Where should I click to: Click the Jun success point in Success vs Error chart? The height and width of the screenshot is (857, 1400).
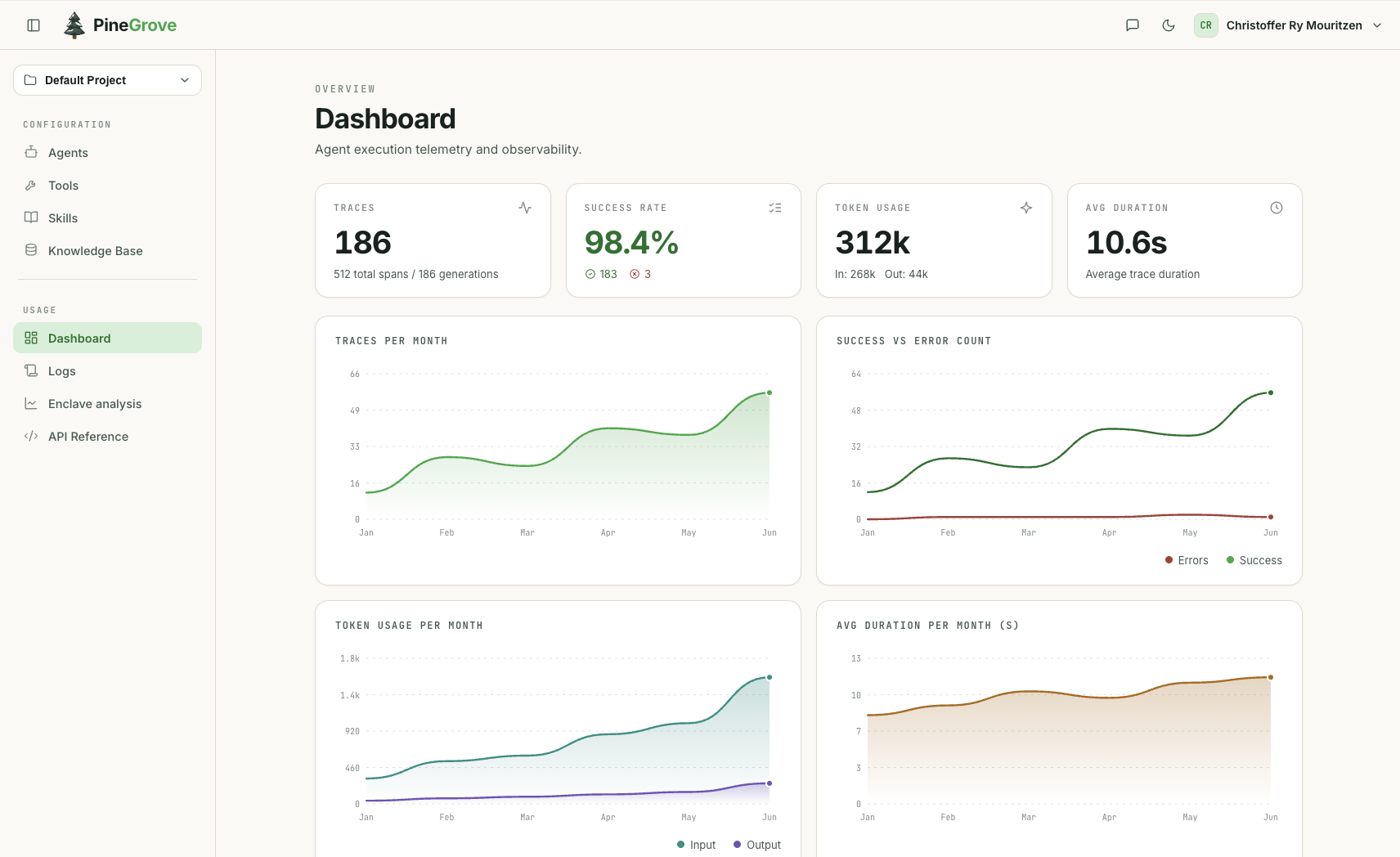coord(1271,393)
